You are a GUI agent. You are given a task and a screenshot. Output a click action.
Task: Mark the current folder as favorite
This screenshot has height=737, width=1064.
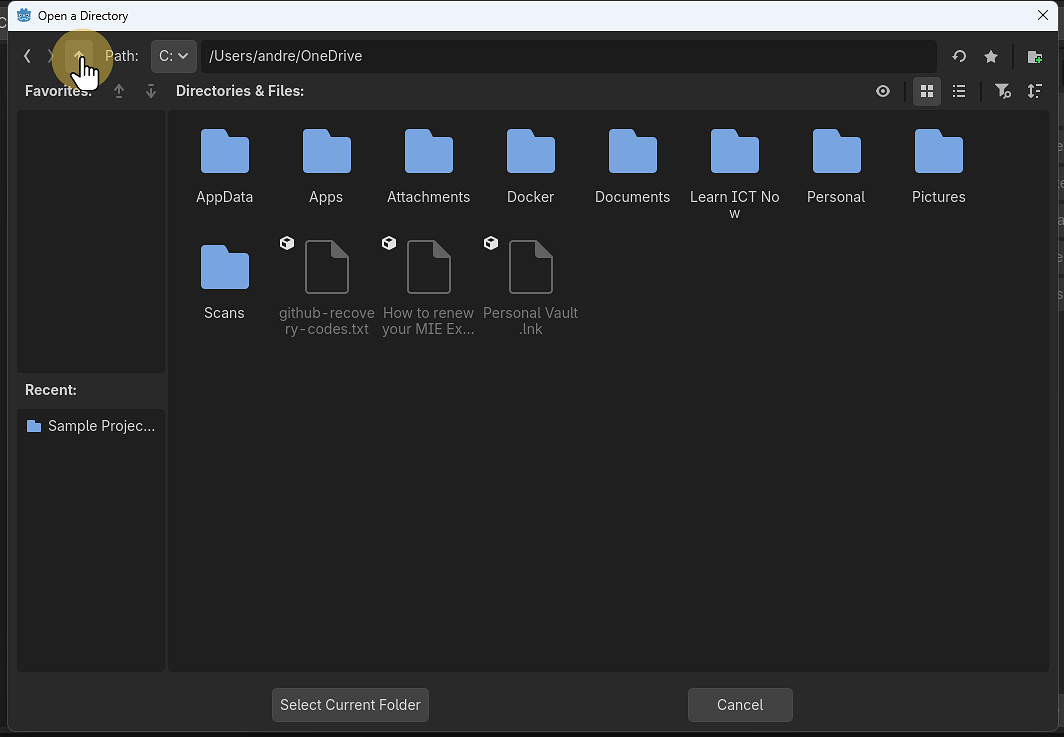pyautogui.click(x=990, y=56)
